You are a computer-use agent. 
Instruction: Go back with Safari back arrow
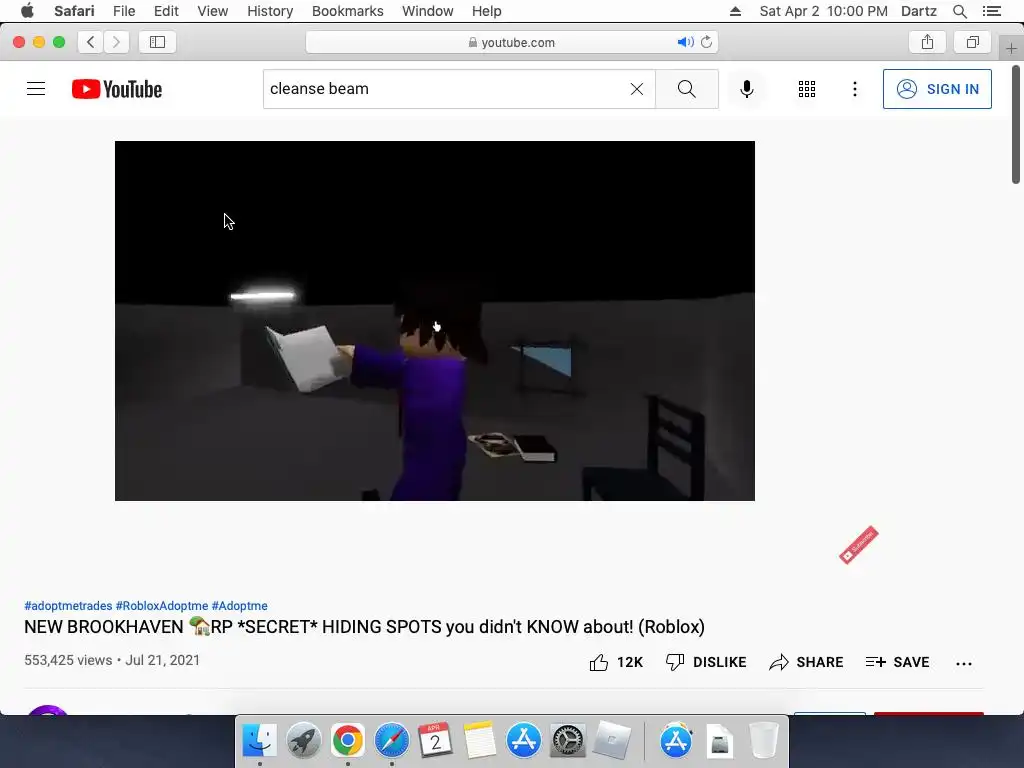91,42
